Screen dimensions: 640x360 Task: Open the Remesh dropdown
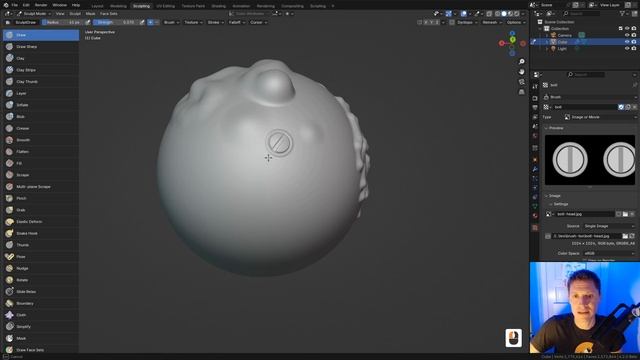(x=492, y=22)
